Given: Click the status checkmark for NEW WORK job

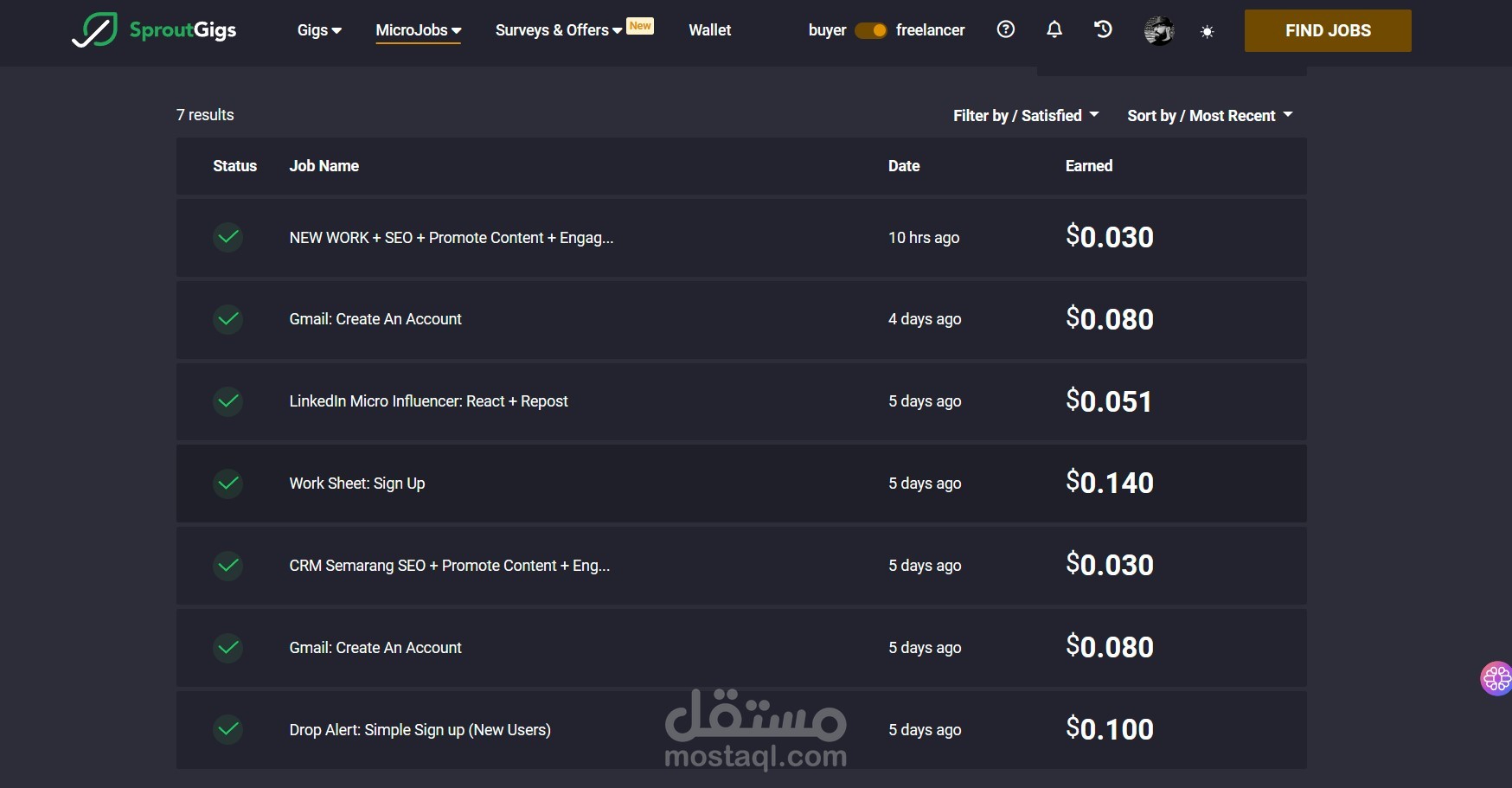Looking at the screenshot, I should pos(228,237).
